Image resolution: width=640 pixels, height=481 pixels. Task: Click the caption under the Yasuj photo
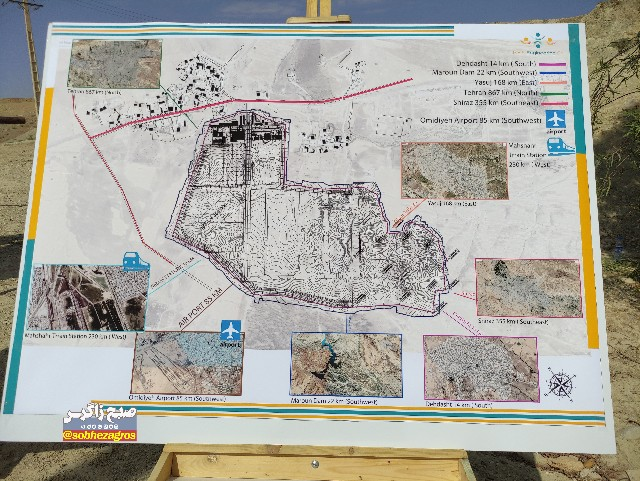pos(452,203)
